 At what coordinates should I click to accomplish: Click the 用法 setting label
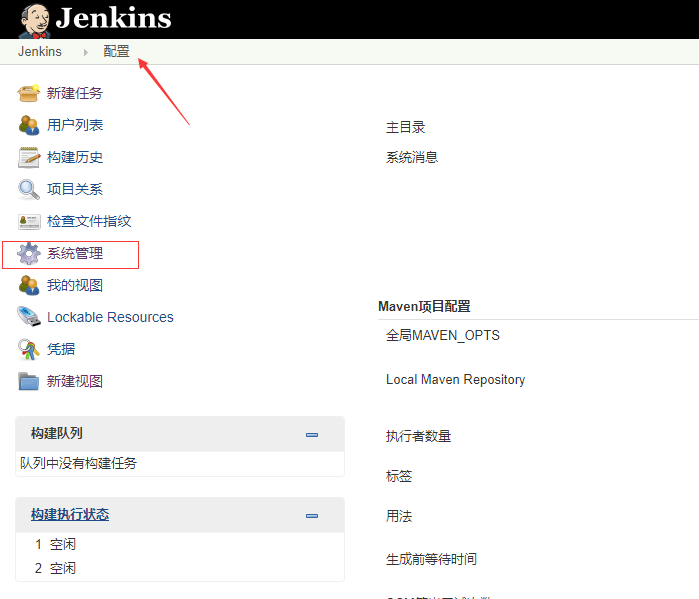(399, 517)
